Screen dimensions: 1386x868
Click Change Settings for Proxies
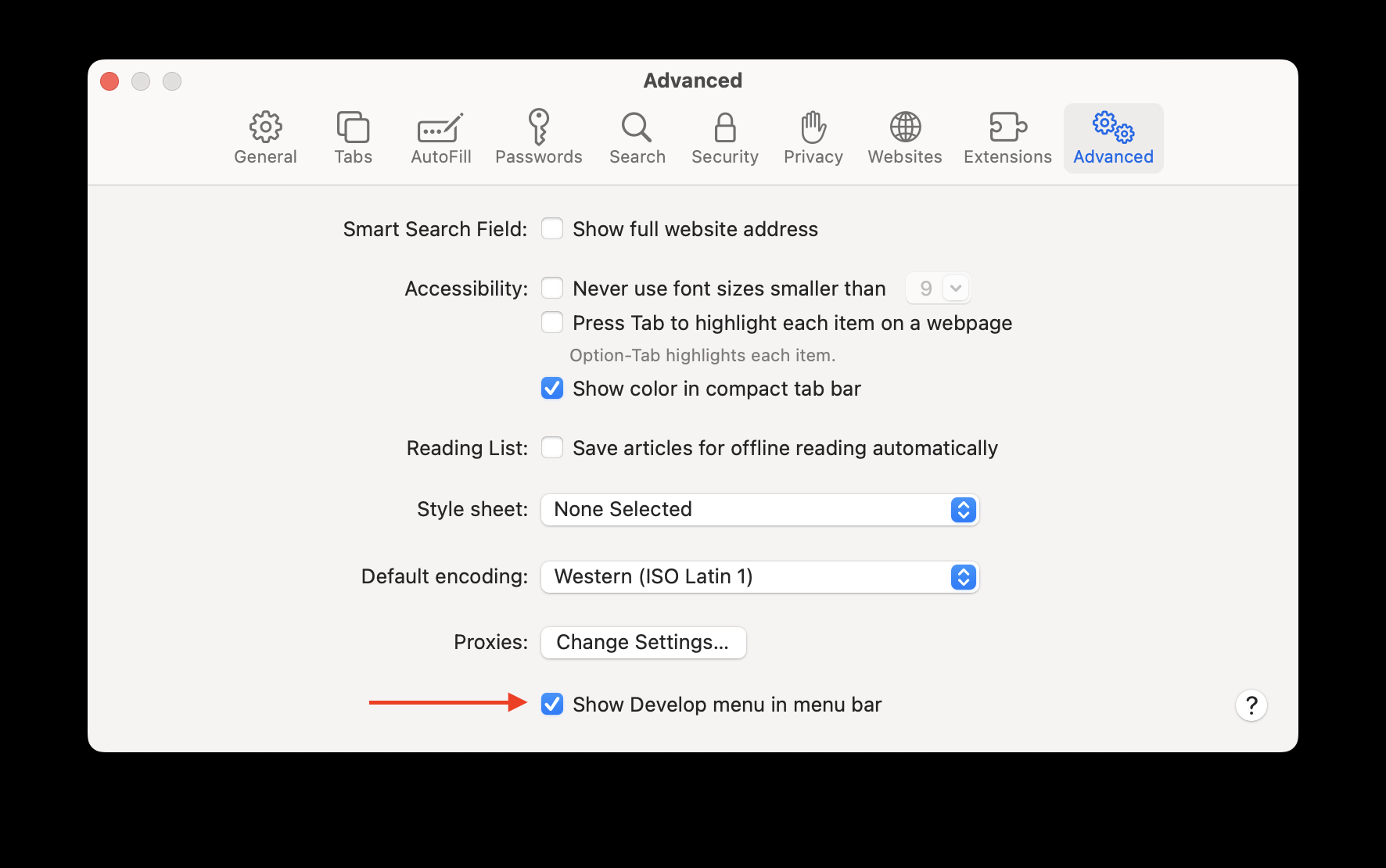tap(643, 642)
